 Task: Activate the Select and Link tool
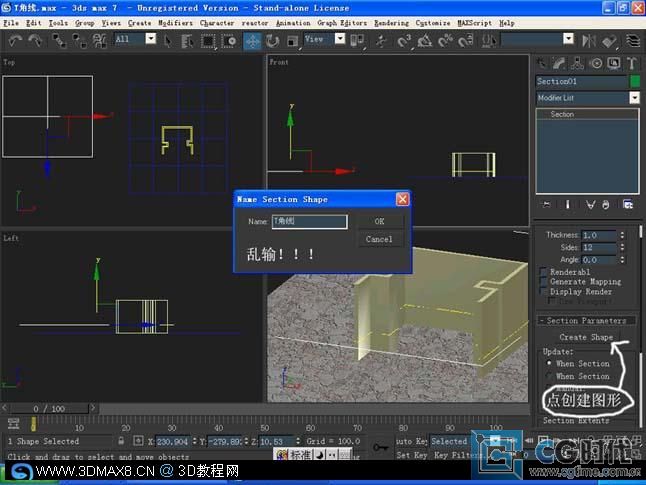click(x=59, y=40)
